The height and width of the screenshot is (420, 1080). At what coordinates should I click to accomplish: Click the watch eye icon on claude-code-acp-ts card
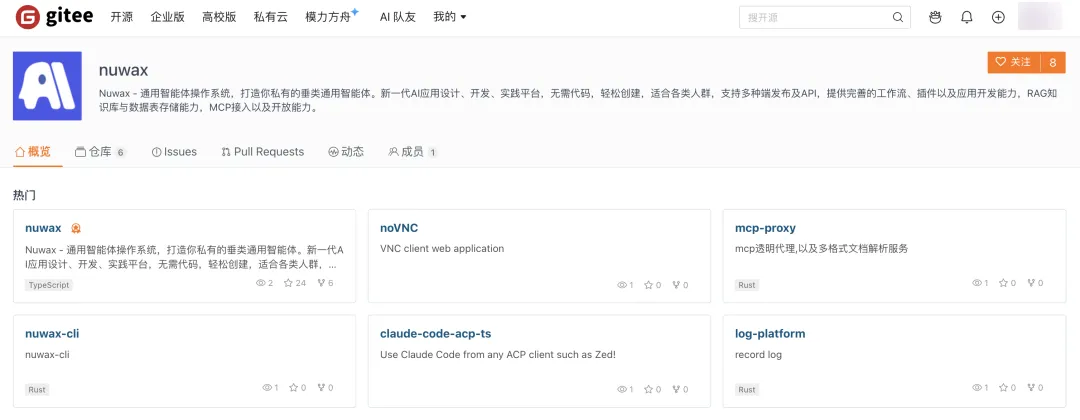coord(621,390)
